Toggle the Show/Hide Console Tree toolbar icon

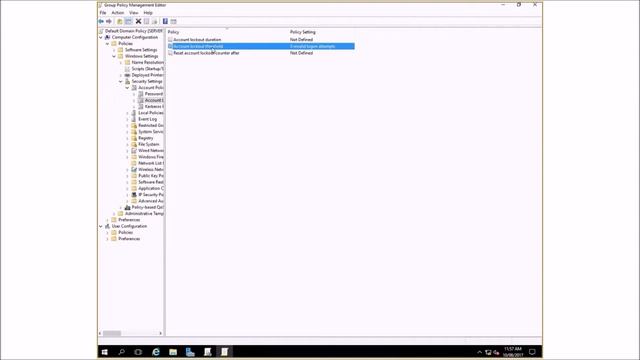[128, 21]
